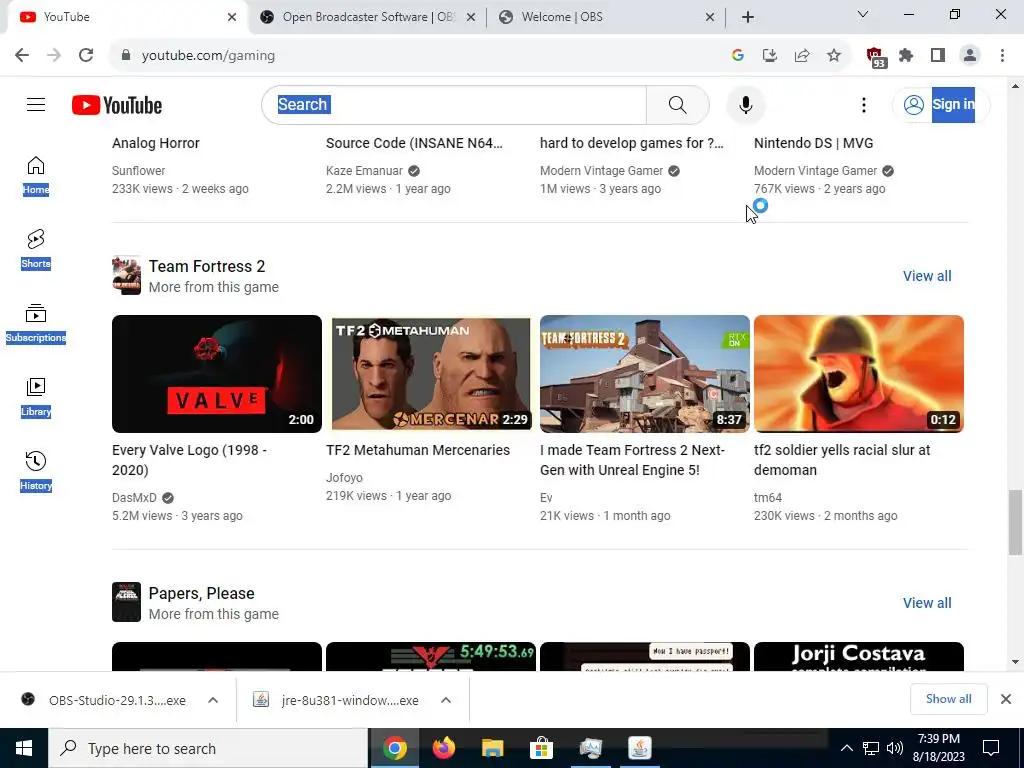1024x768 pixels.
Task: Click the Papers, Please game icon
Action: (126, 602)
